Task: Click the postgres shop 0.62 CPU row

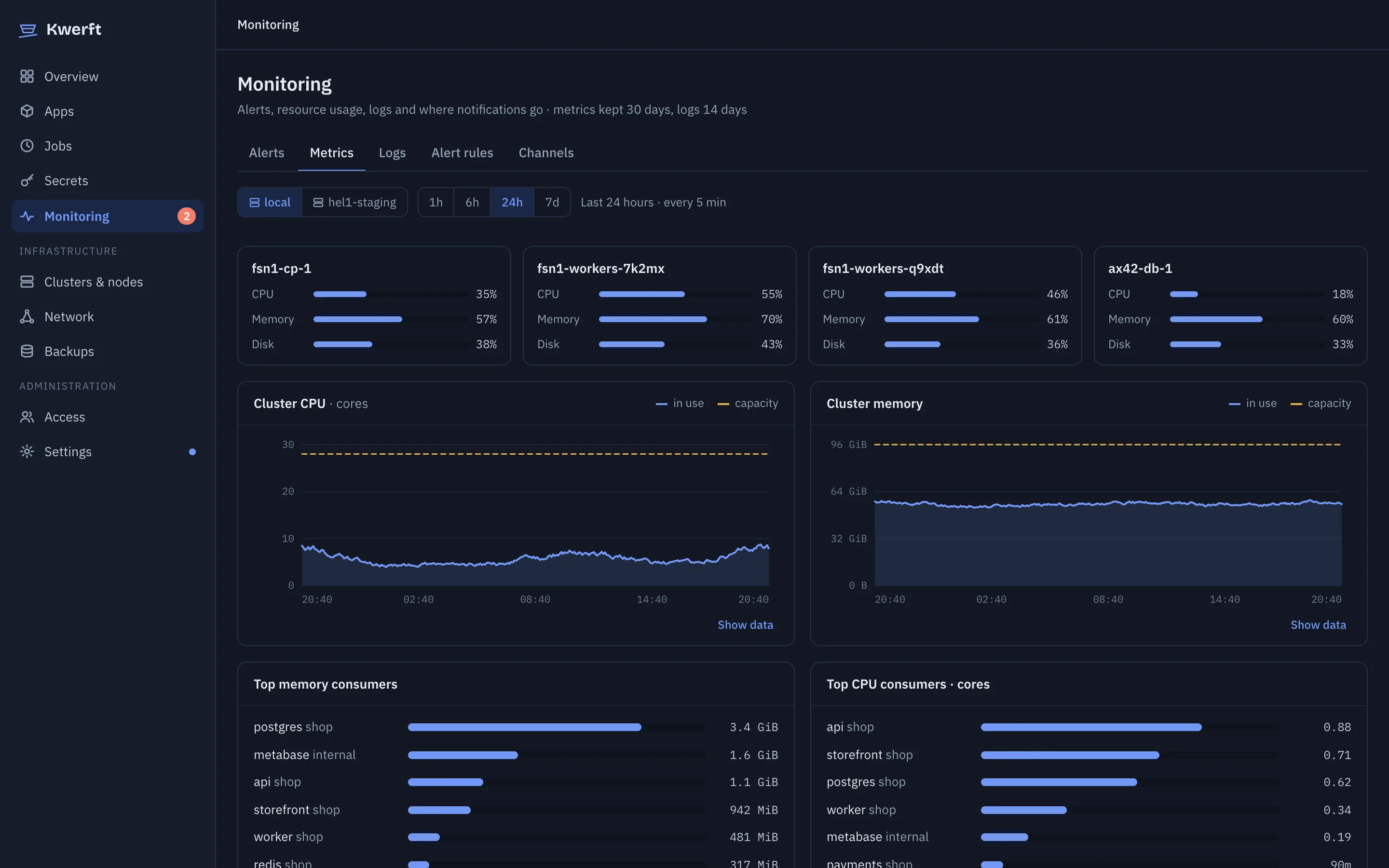Action: click(1088, 782)
